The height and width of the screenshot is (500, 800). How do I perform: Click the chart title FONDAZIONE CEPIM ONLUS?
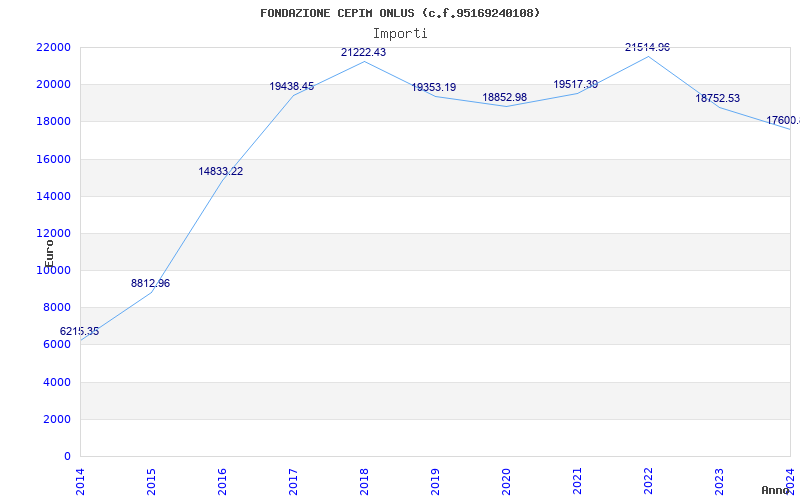point(399,13)
